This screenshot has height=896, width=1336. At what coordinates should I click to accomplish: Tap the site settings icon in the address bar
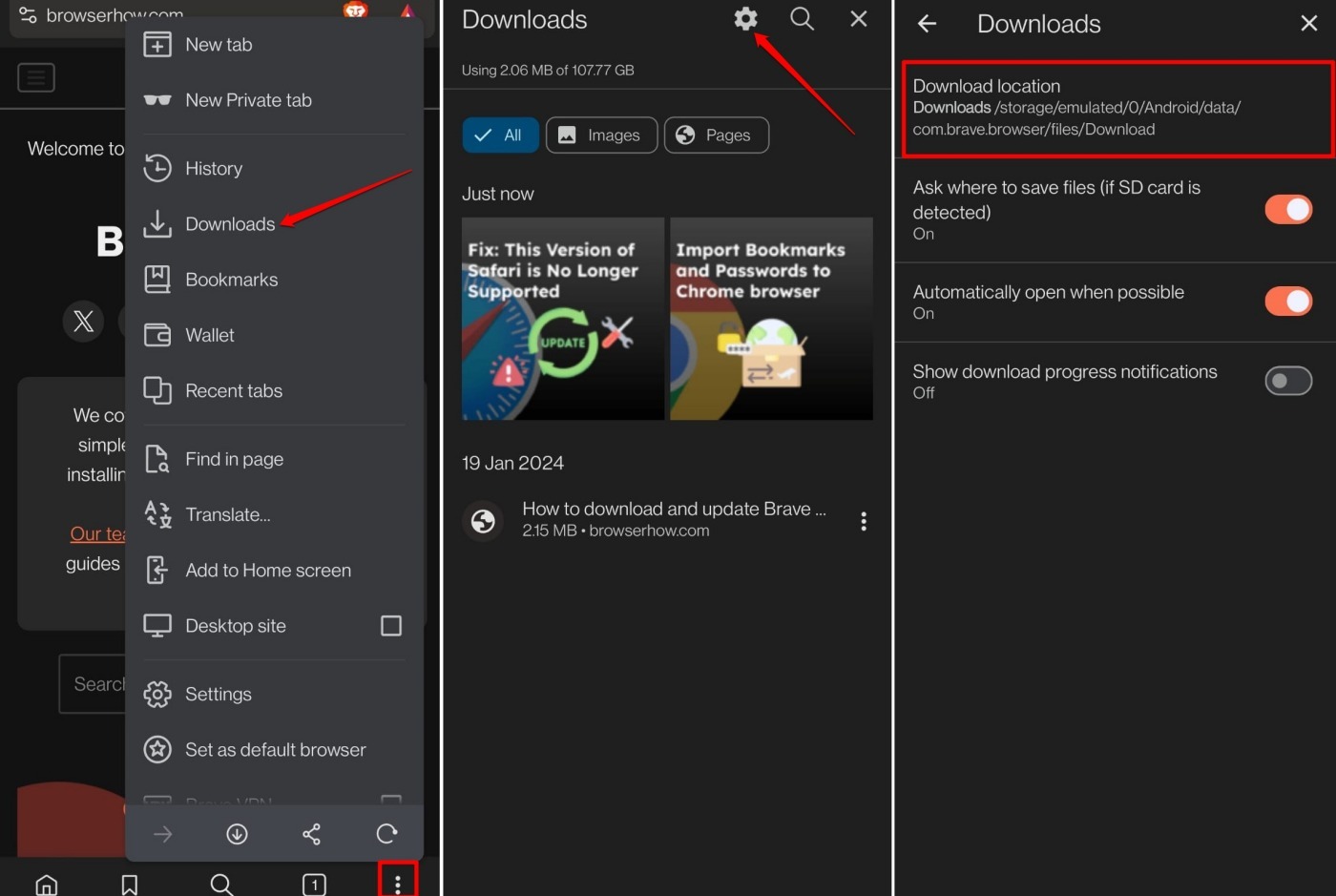coord(28,14)
